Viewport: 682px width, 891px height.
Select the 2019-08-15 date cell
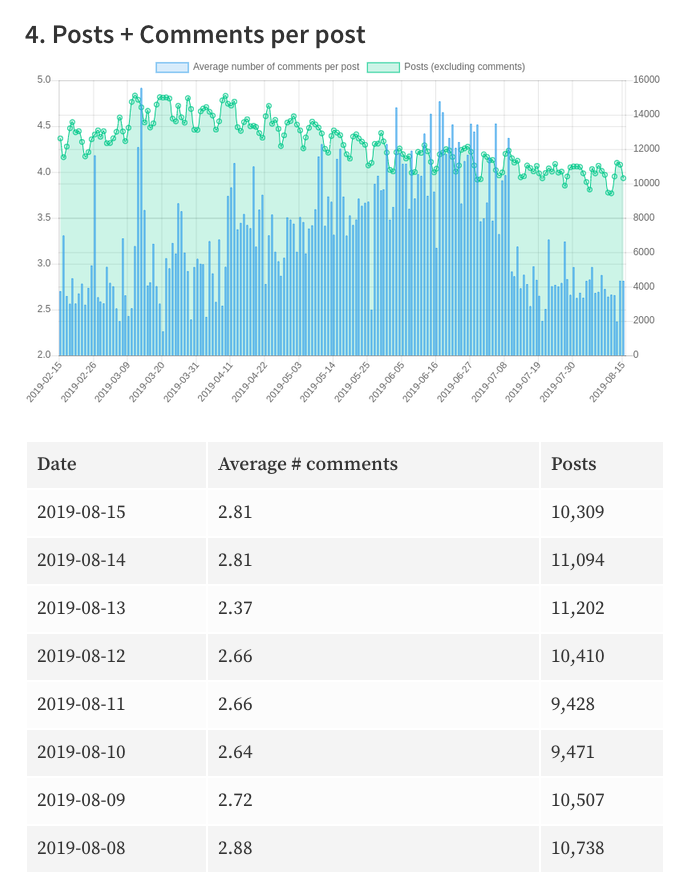(x=81, y=512)
